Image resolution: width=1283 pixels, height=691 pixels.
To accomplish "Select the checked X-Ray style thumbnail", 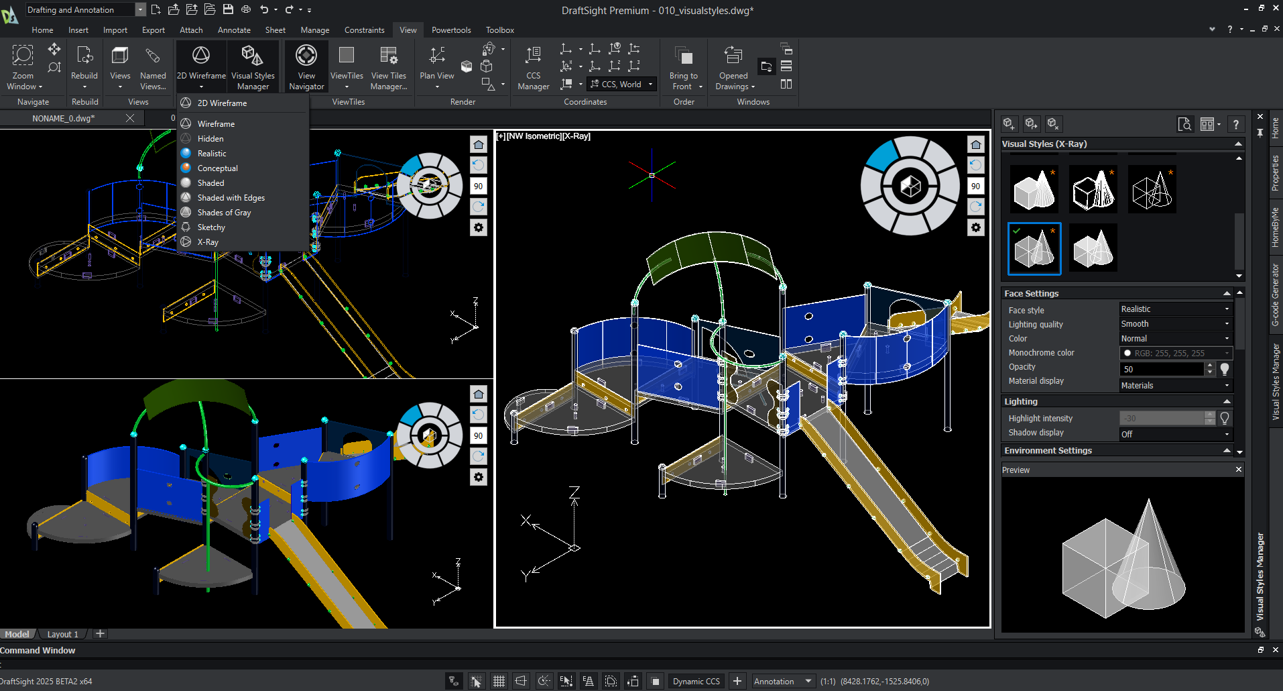I will tap(1034, 248).
